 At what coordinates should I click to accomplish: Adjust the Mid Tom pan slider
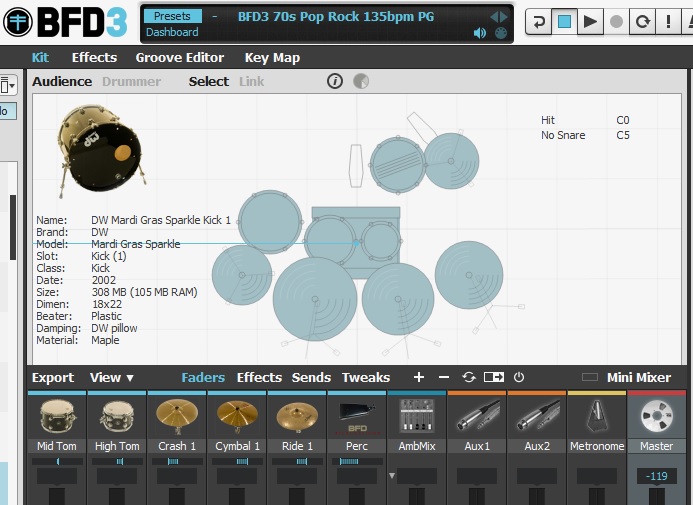57,461
